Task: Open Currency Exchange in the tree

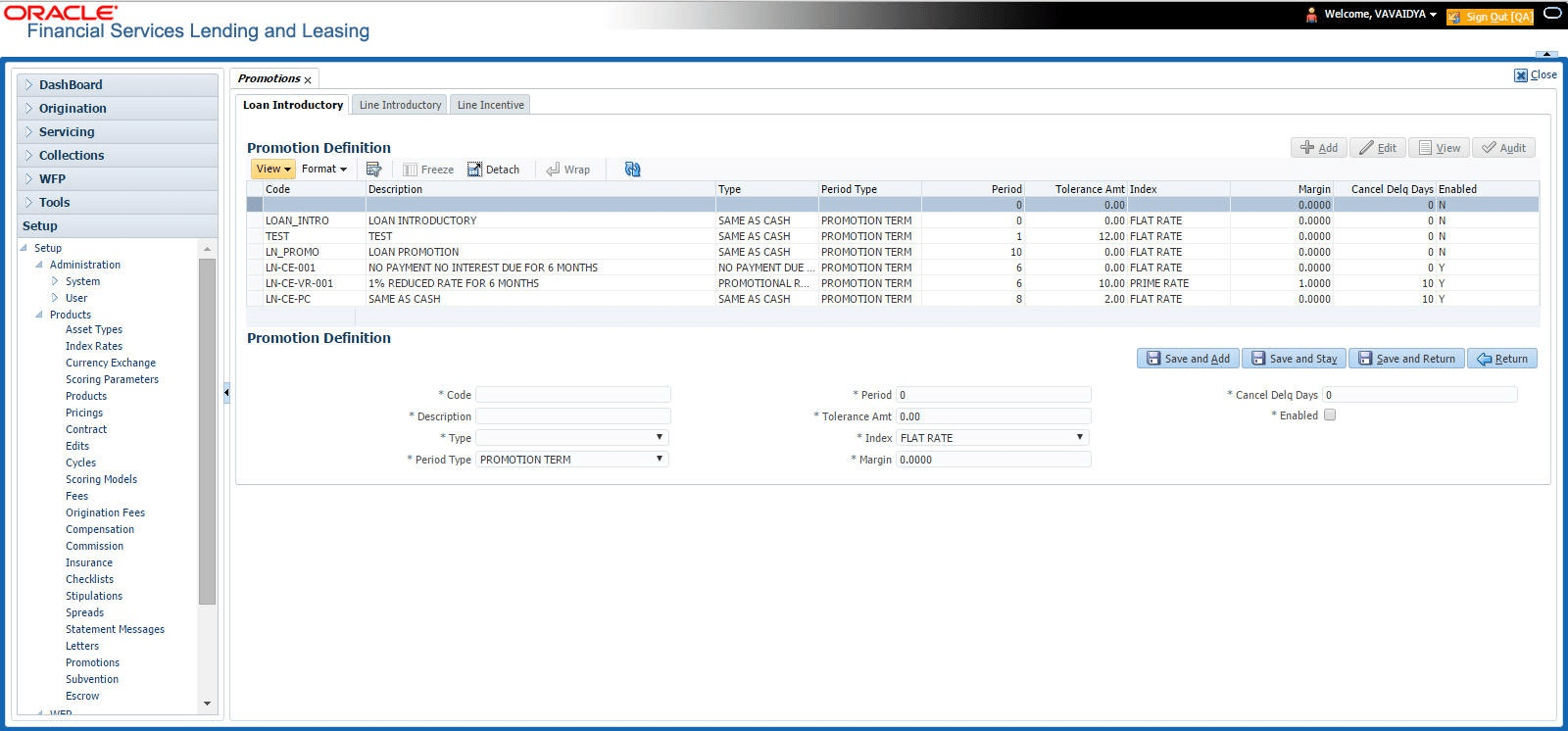Action: [x=111, y=363]
